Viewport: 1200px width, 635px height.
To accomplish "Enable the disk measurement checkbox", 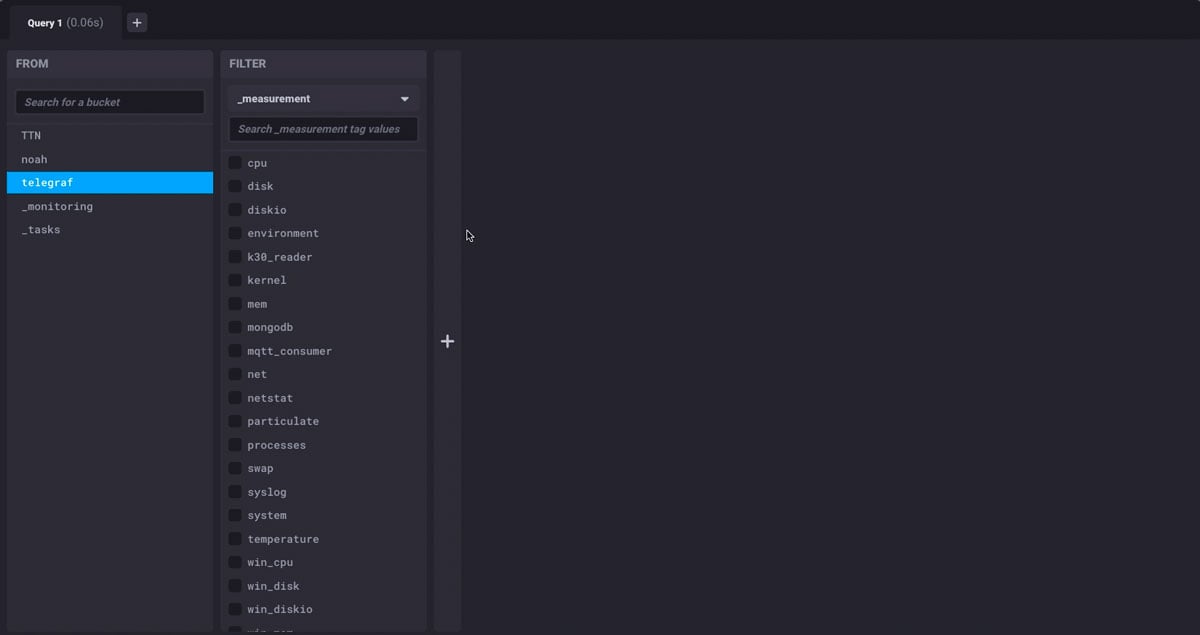I will [235, 186].
